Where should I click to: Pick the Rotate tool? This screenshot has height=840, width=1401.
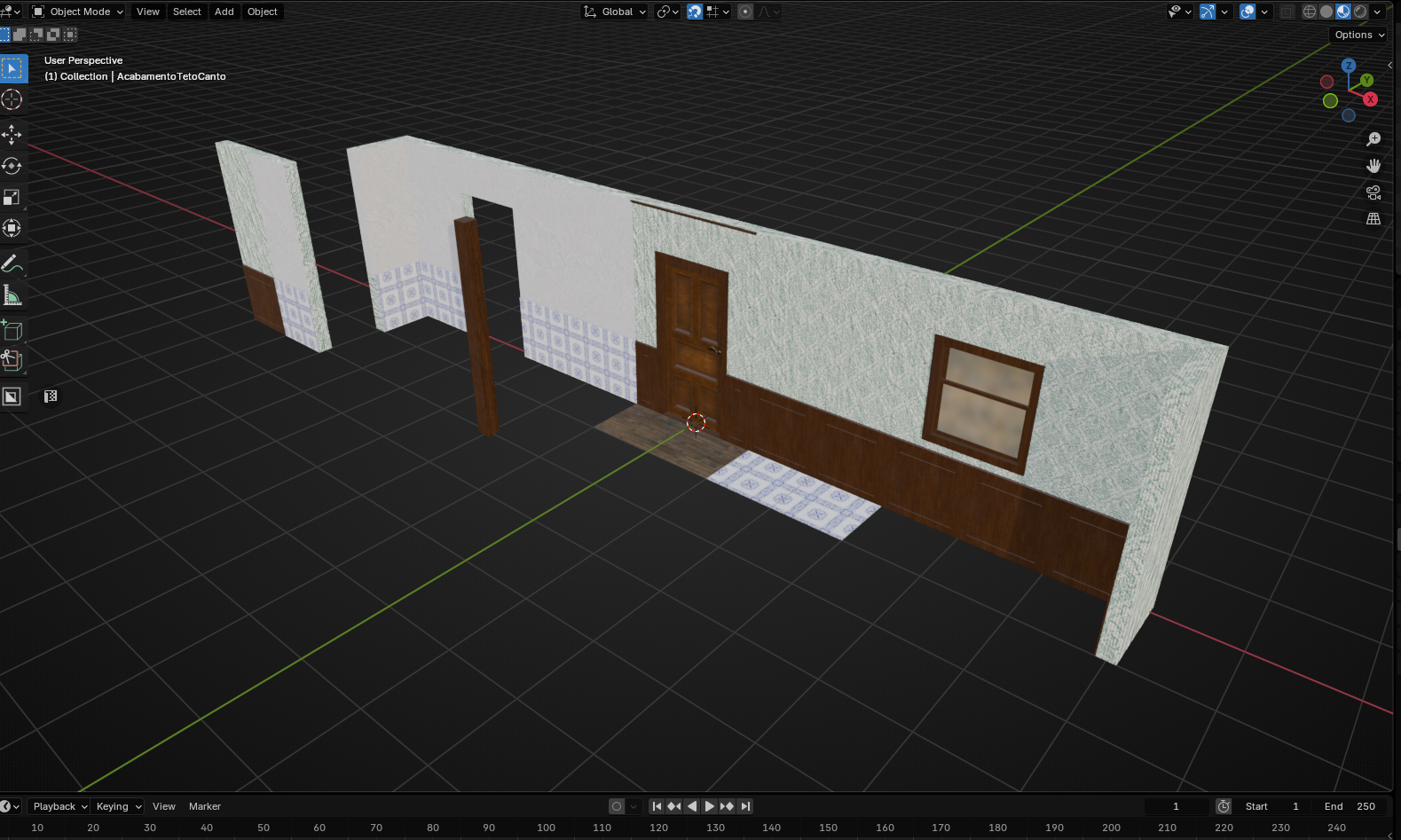click(12, 166)
